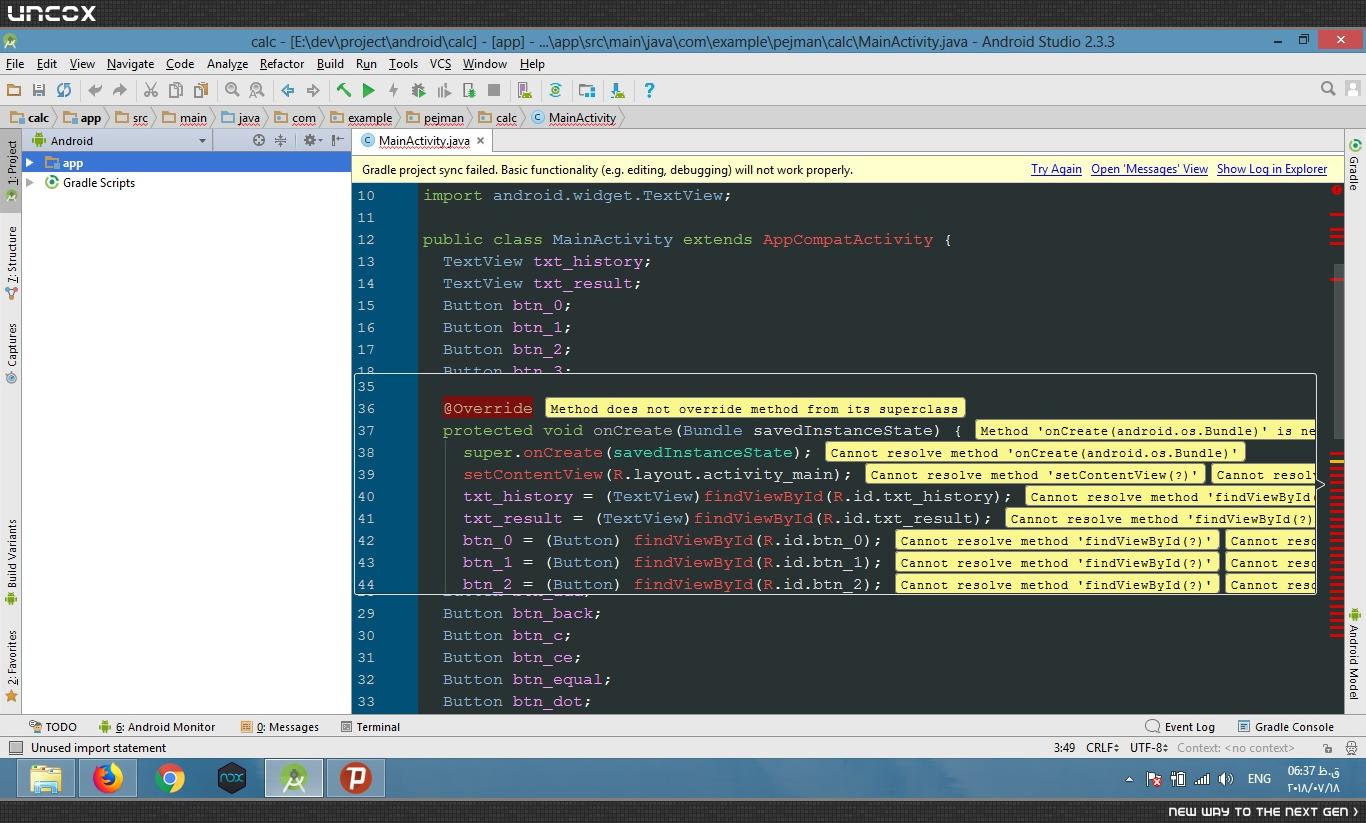The height and width of the screenshot is (823, 1366).
Task: Click Scroll from Source target icon
Action: click(x=259, y=141)
